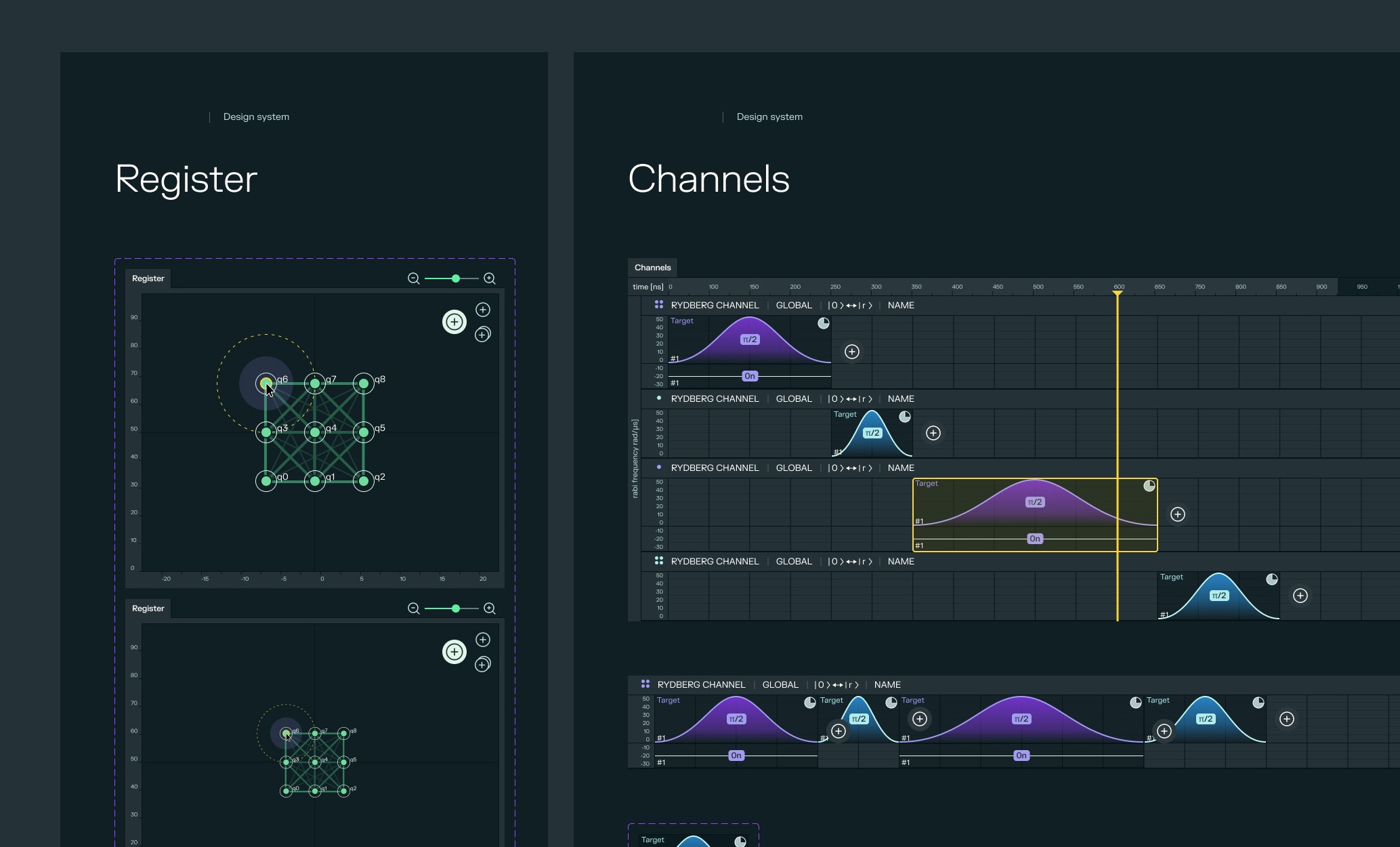Image resolution: width=1400 pixels, height=847 pixels.
Task: Toggle first 'On' badge in bottom standalone channel
Action: click(736, 756)
